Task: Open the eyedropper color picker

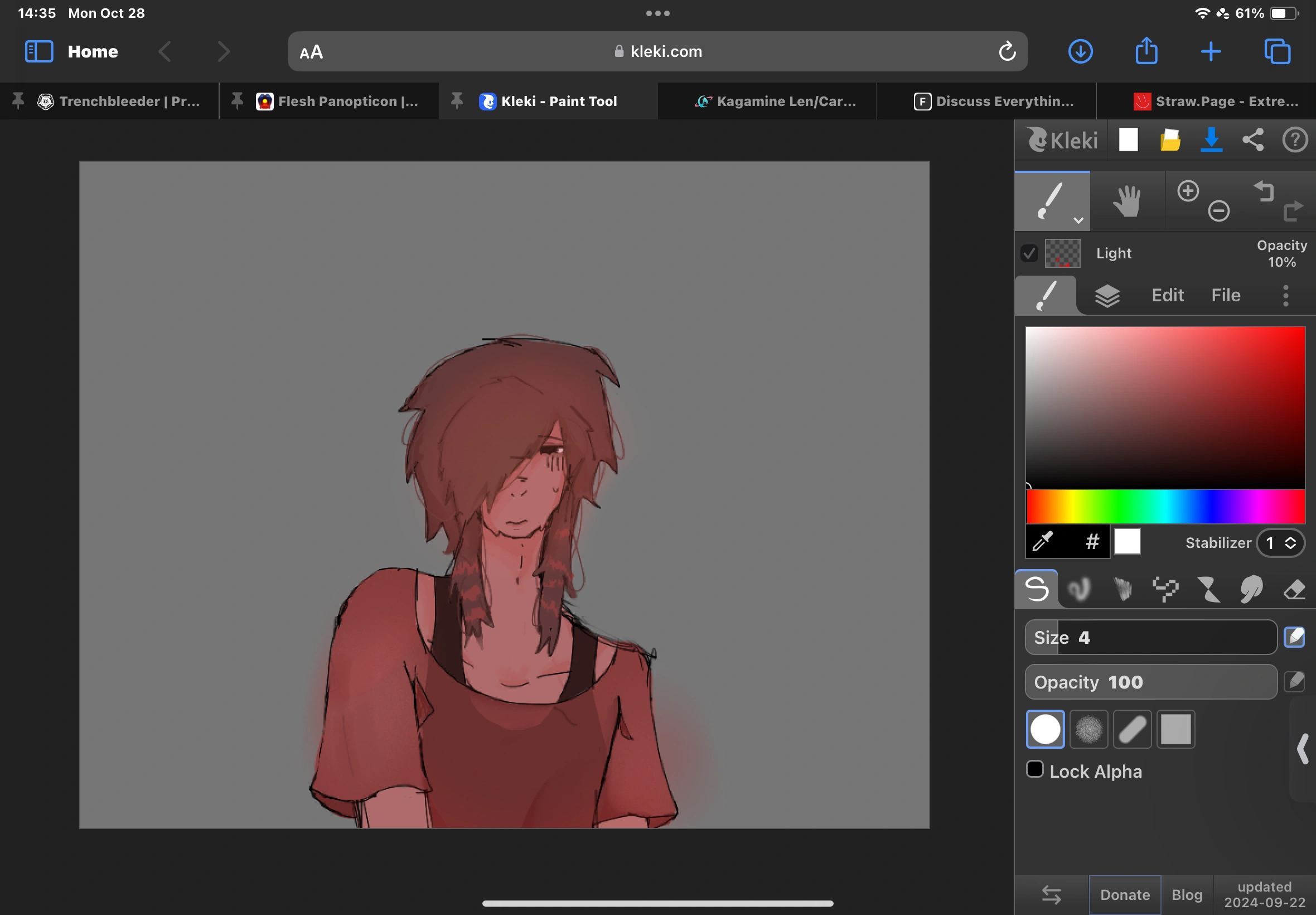Action: point(1043,541)
